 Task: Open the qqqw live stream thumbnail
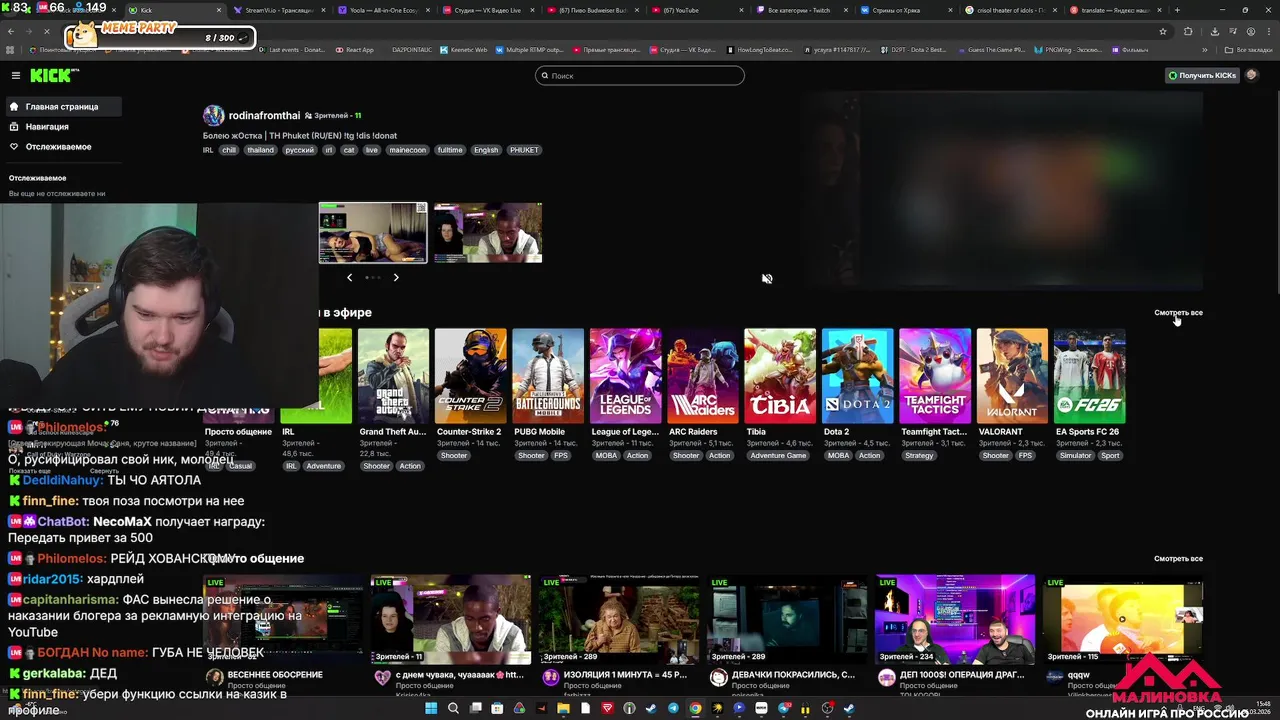[x=1122, y=619]
